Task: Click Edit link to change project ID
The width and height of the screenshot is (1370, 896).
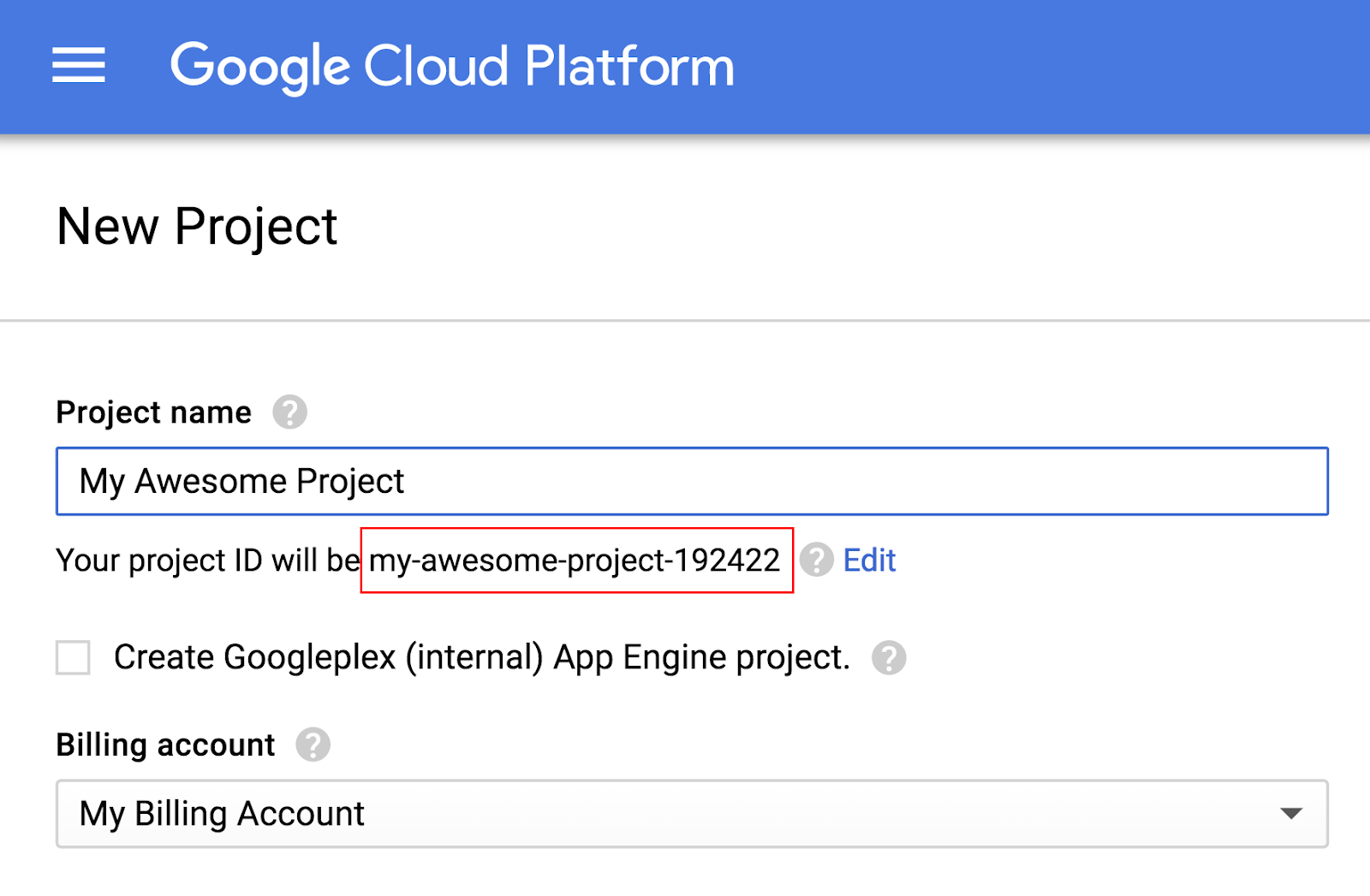Action: [x=869, y=561]
